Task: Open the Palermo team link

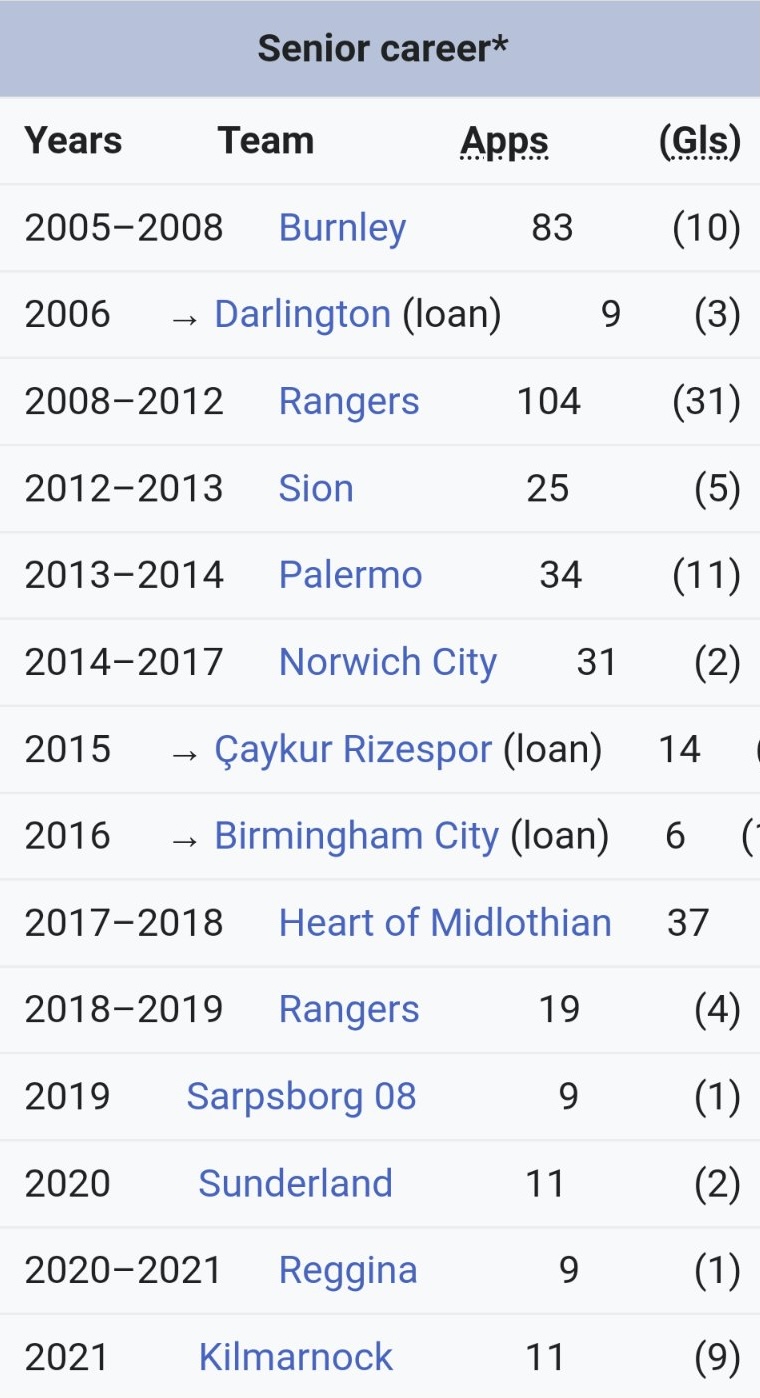Action: click(350, 575)
